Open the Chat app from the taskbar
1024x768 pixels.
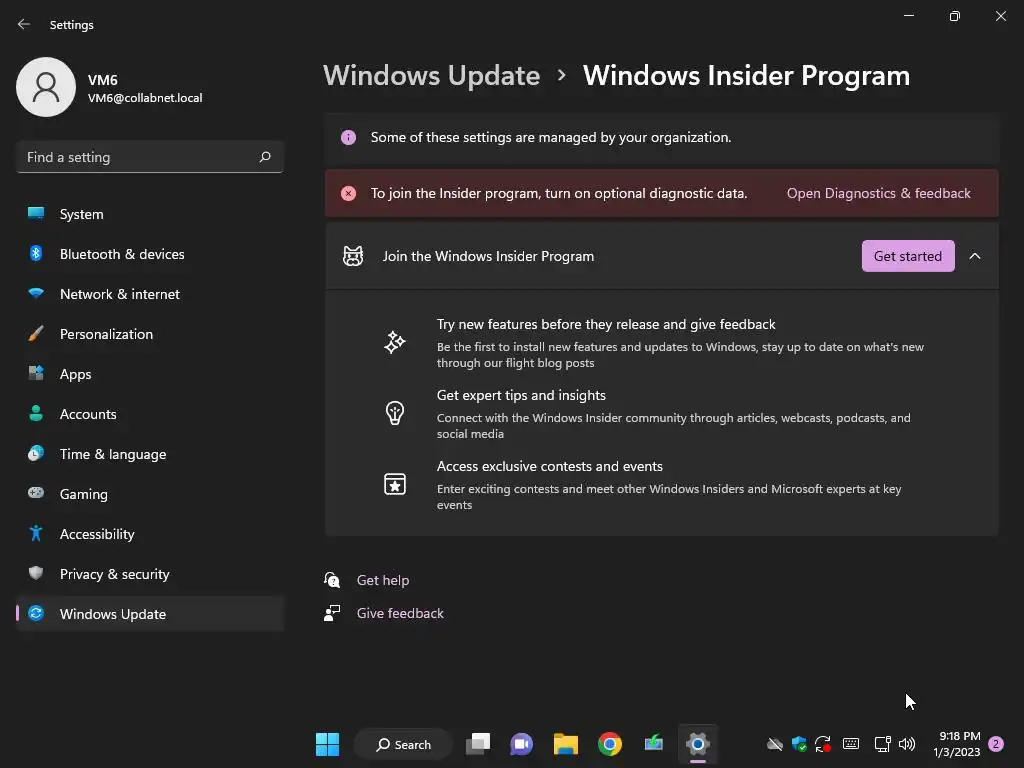[521, 744]
